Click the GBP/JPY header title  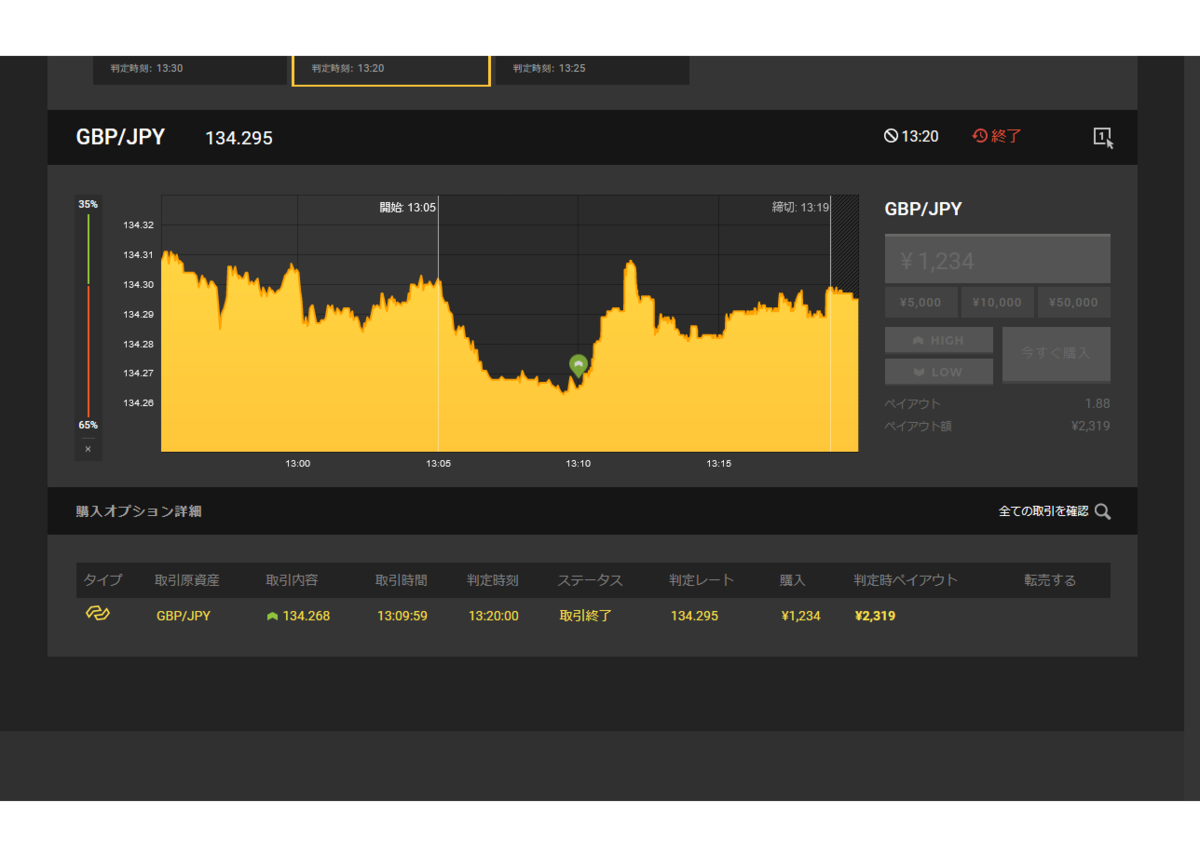coord(120,137)
